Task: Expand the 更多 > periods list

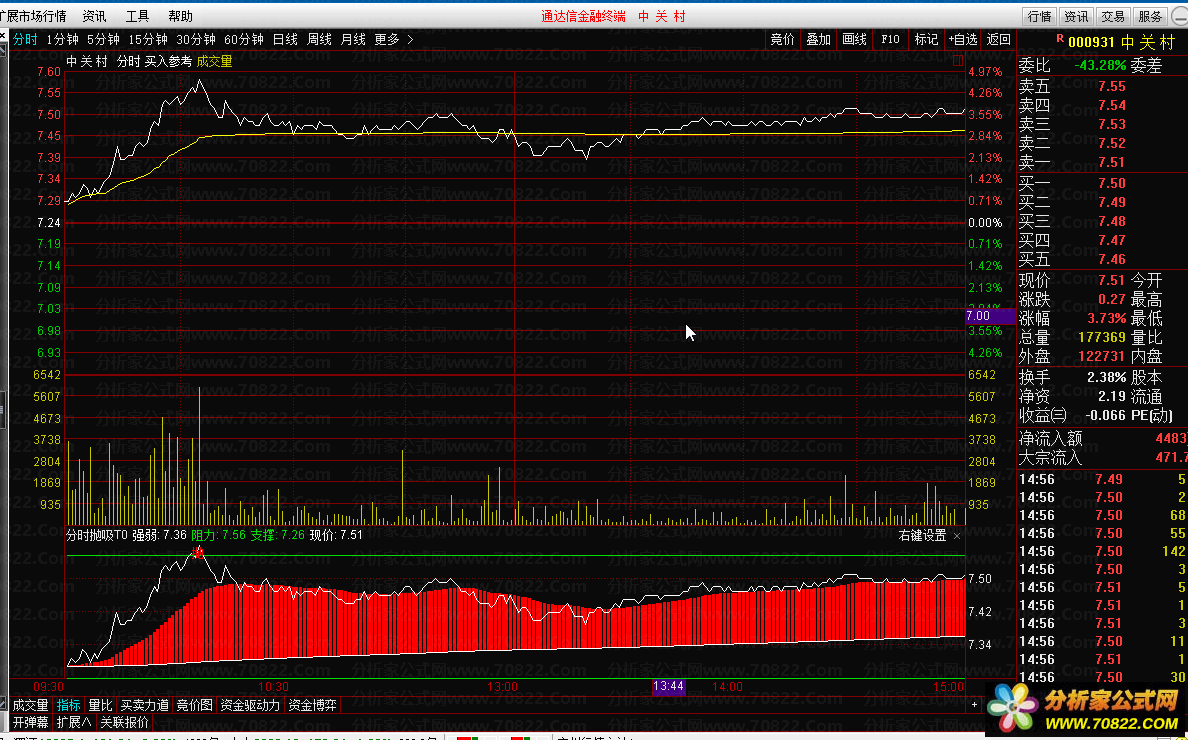Action: click(x=394, y=39)
